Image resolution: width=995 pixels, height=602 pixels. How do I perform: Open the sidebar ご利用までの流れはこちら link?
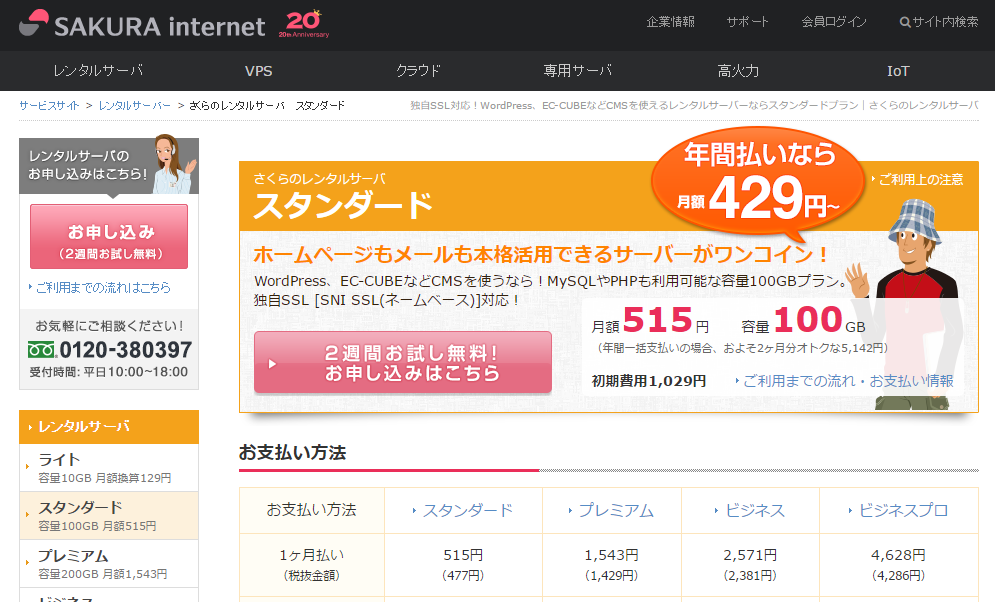coord(103,287)
